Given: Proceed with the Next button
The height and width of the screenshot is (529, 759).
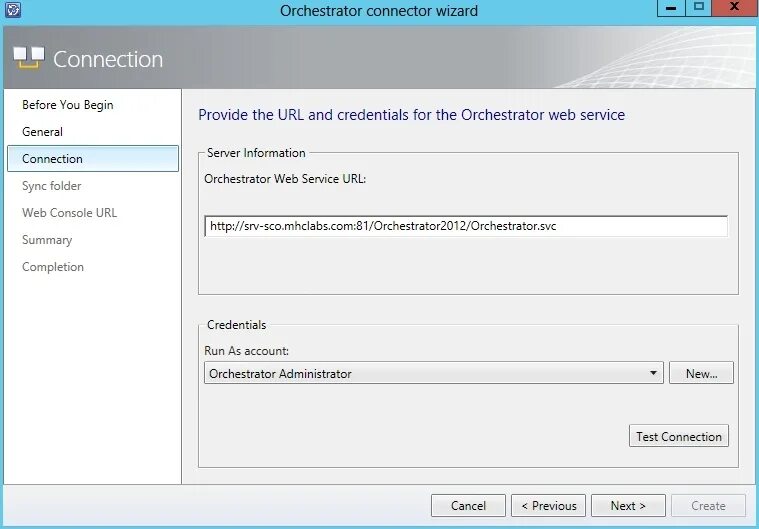Looking at the screenshot, I should 628,506.
